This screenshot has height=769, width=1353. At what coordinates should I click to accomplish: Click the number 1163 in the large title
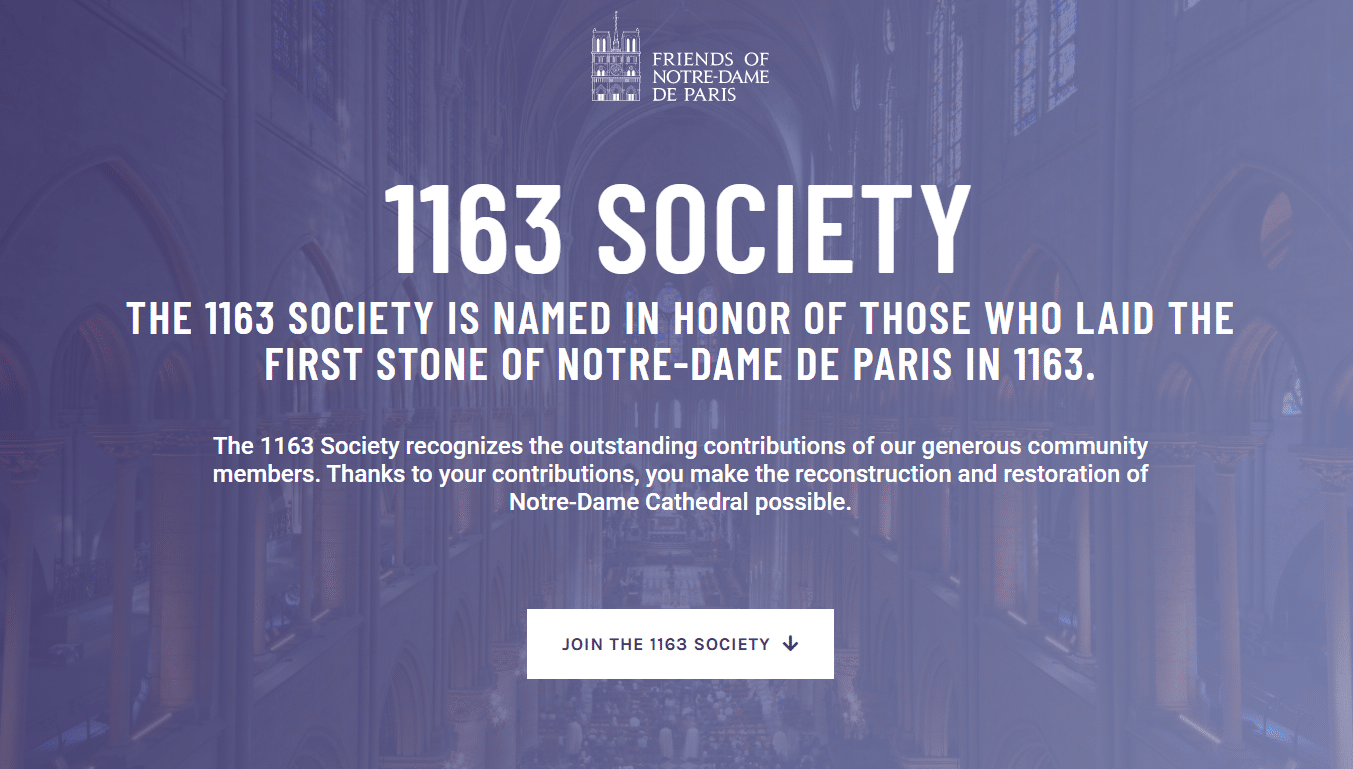pos(473,230)
